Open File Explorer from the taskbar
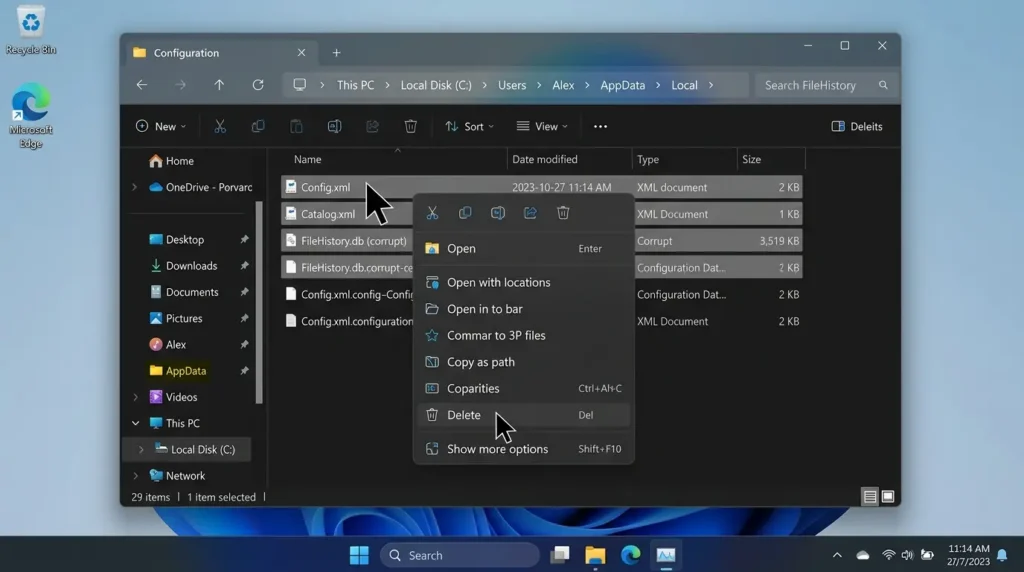Screen dimensions: 1024x572 tap(595, 555)
